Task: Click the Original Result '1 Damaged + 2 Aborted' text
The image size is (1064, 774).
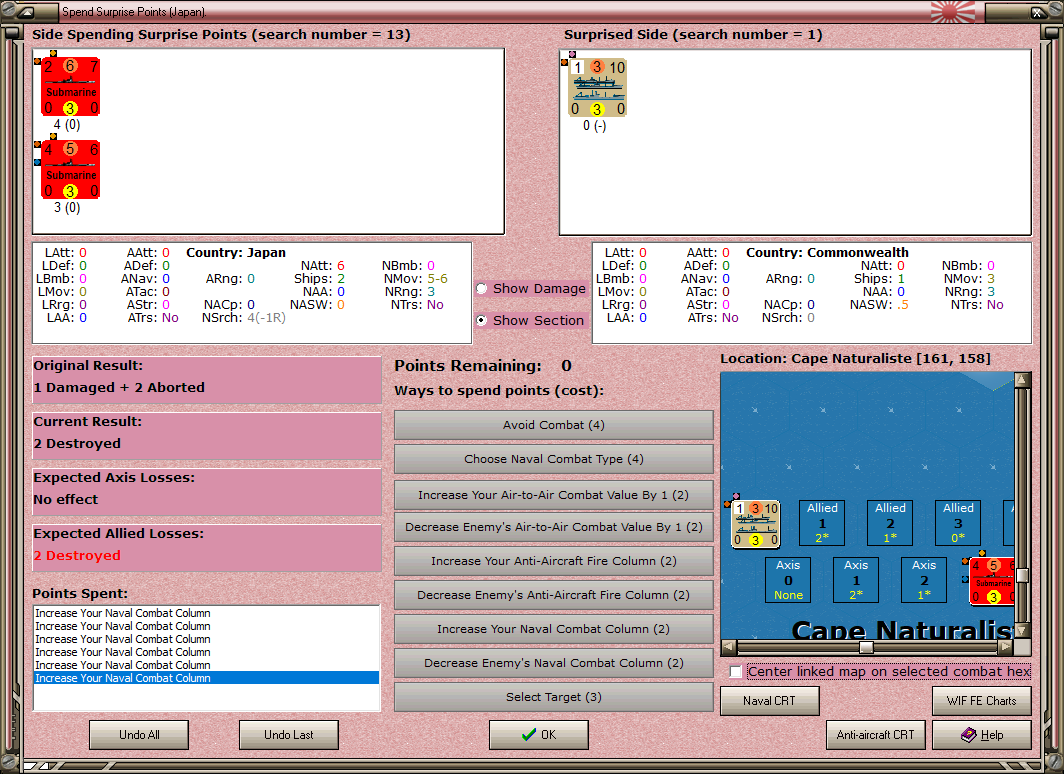Action: coord(119,387)
